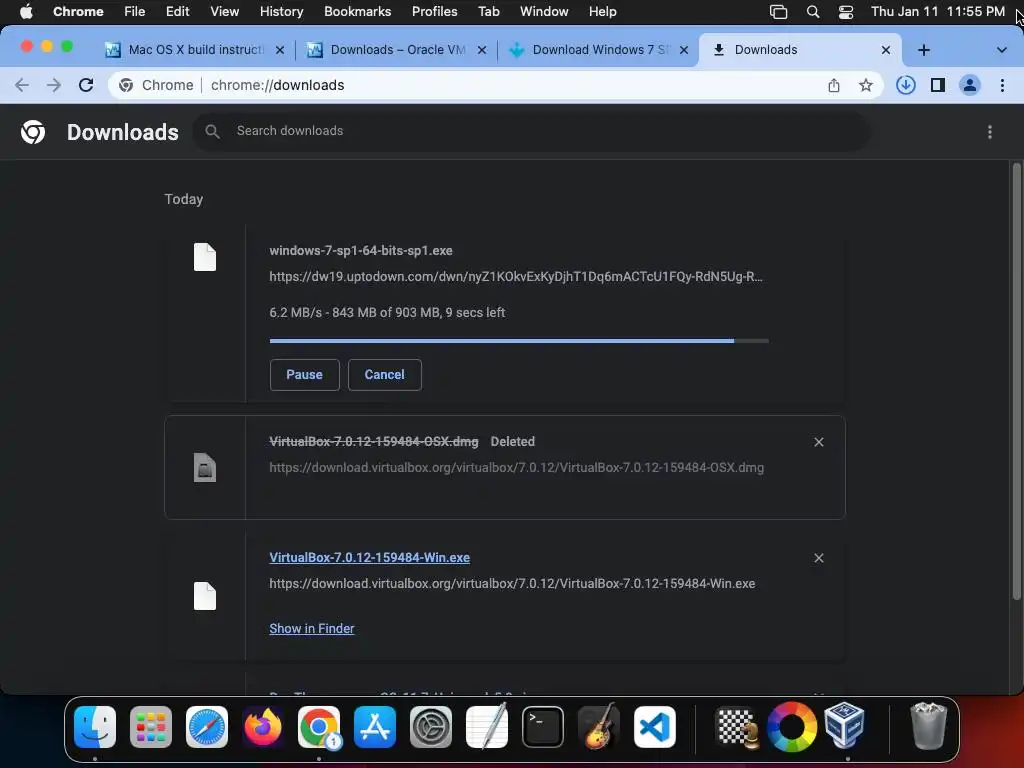The image size is (1024, 768).
Task: Click the windows-7 download progress bar
Action: pos(519,341)
